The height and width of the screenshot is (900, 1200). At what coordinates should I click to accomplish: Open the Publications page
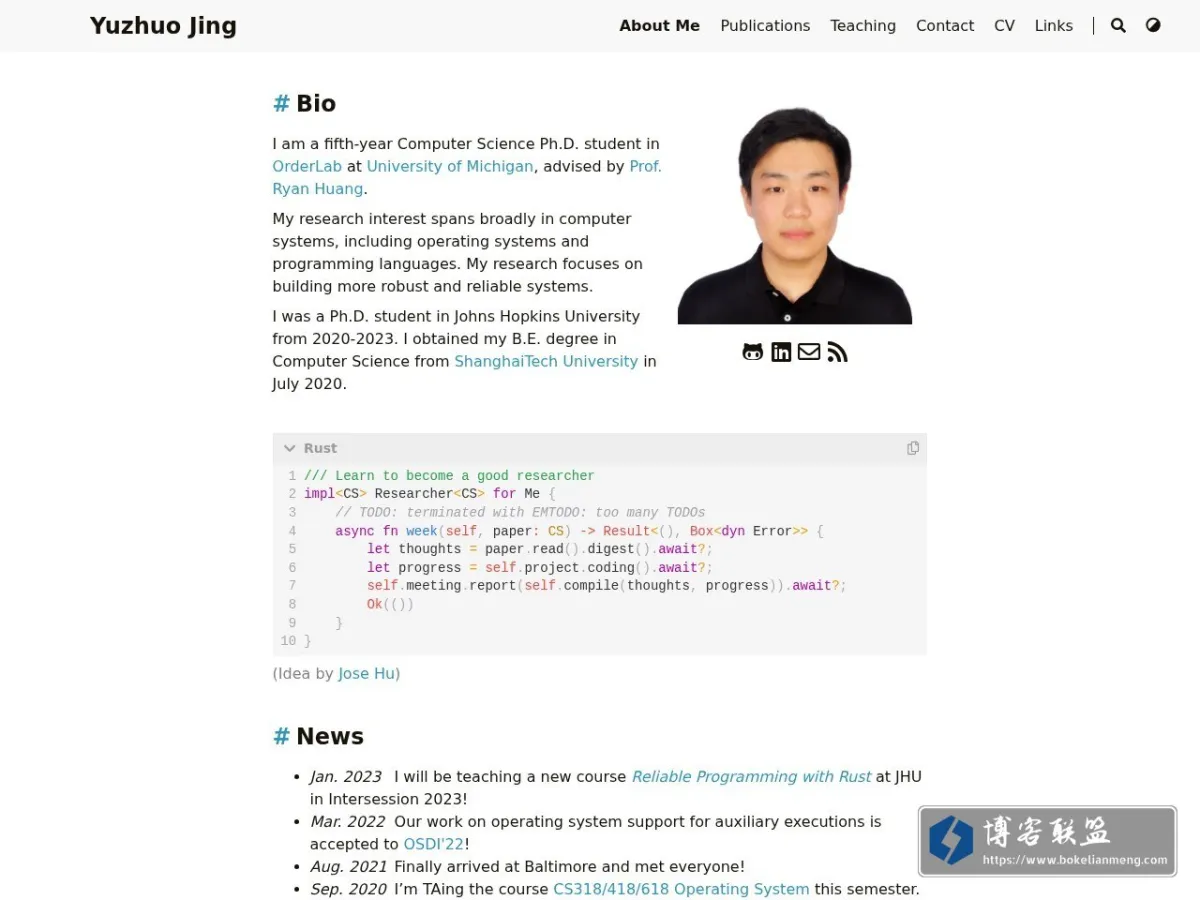tap(765, 26)
